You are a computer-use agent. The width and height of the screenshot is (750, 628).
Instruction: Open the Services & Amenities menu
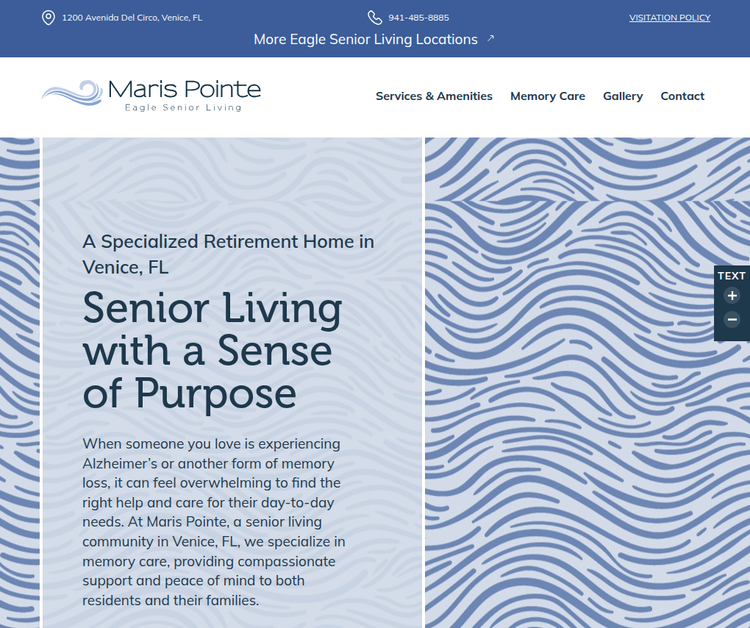click(434, 96)
